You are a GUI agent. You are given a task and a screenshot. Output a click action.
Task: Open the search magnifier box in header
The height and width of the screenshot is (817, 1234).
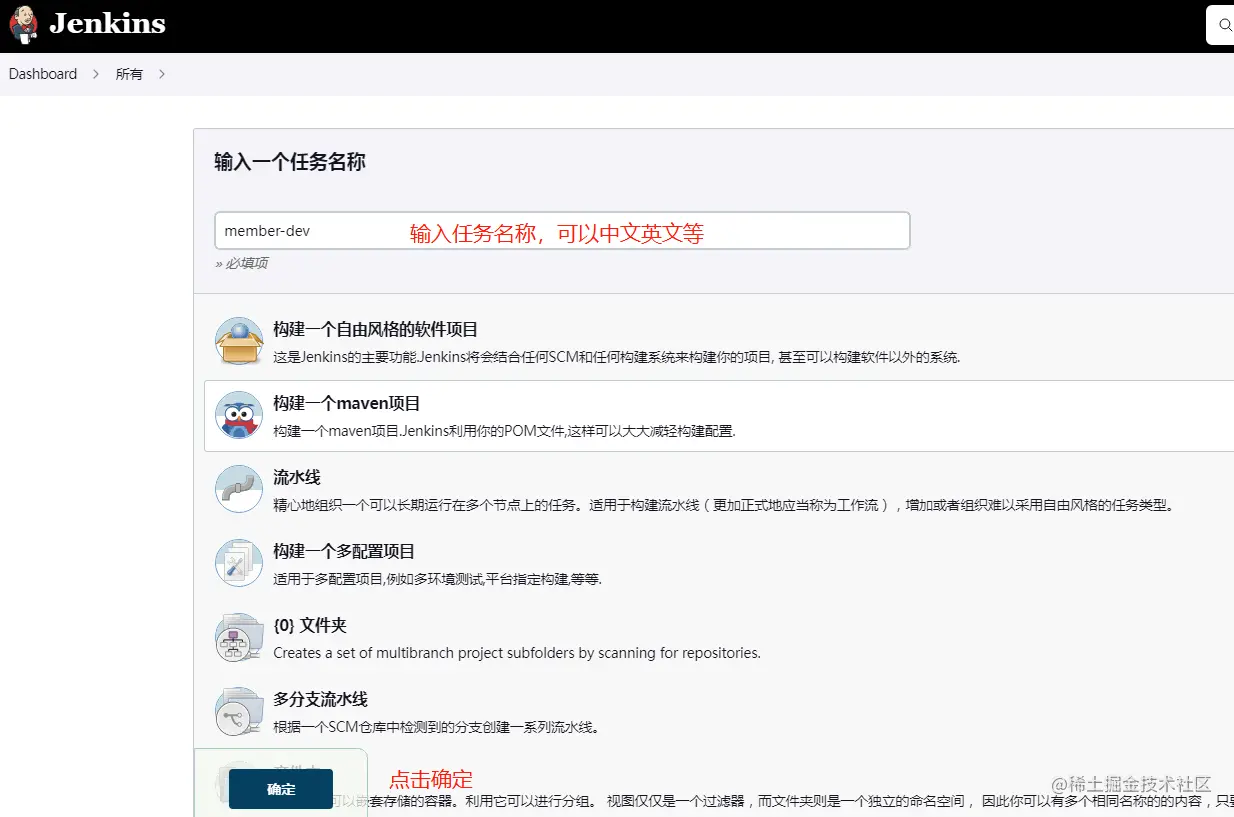click(x=1220, y=25)
